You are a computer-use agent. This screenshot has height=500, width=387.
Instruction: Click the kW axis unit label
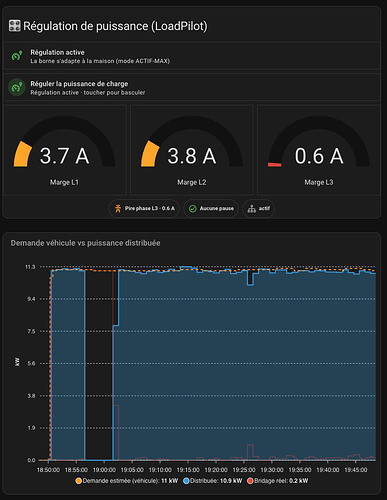tap(17, 362)
